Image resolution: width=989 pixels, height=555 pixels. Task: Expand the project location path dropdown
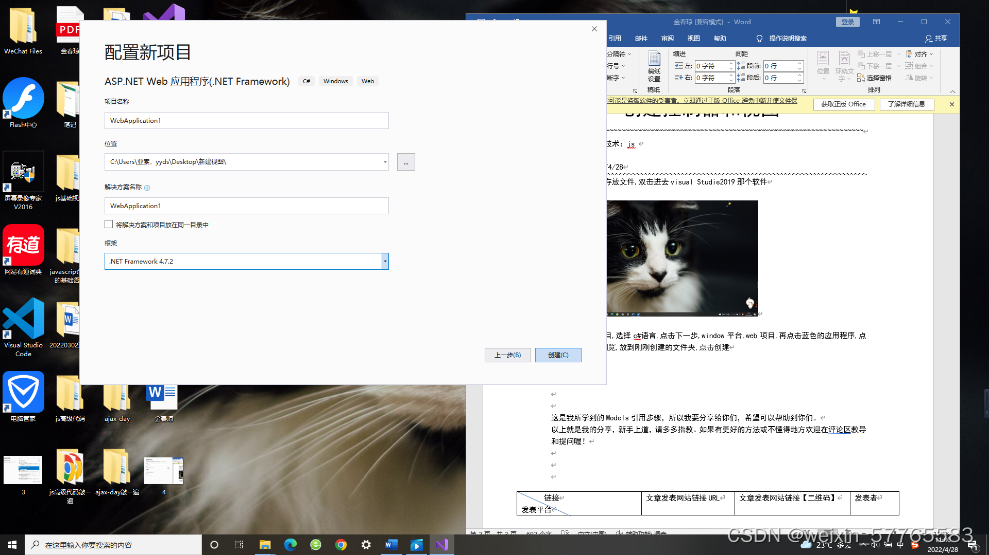pyautogui.click(x=385, y=162)
